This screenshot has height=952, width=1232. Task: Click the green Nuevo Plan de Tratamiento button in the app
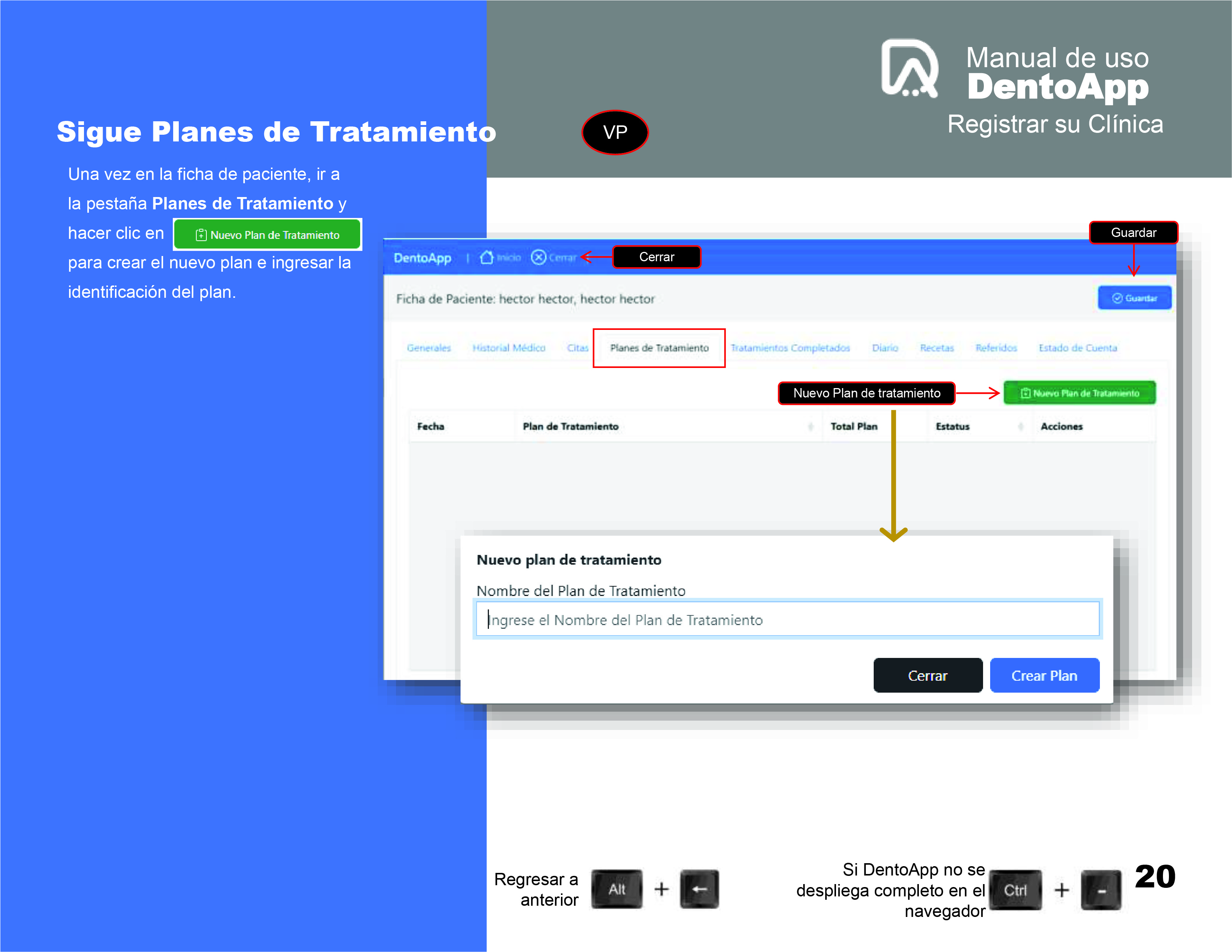tap(1080, 393)
